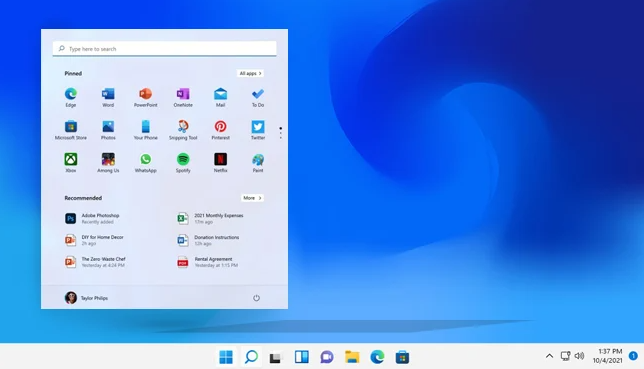
Task: Open Search from the taskbar
Action: [x=251, y=357]
